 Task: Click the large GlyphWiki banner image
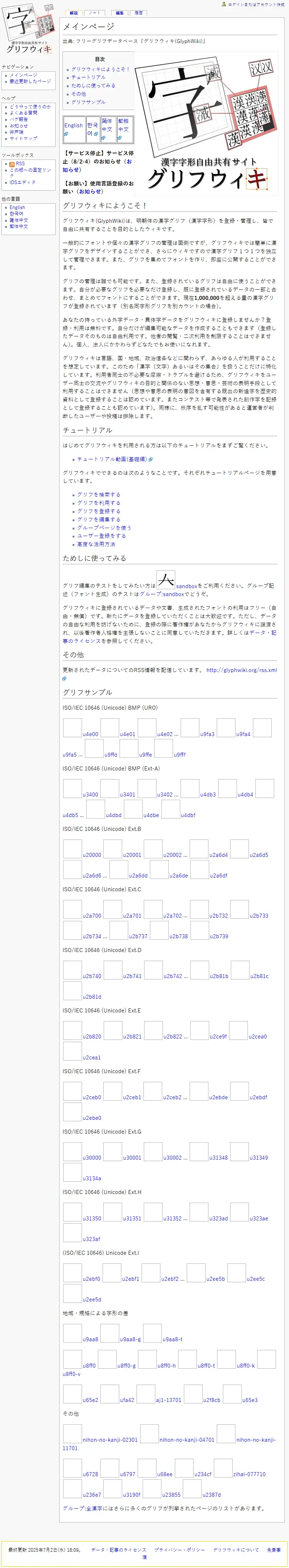click(206, 124)
